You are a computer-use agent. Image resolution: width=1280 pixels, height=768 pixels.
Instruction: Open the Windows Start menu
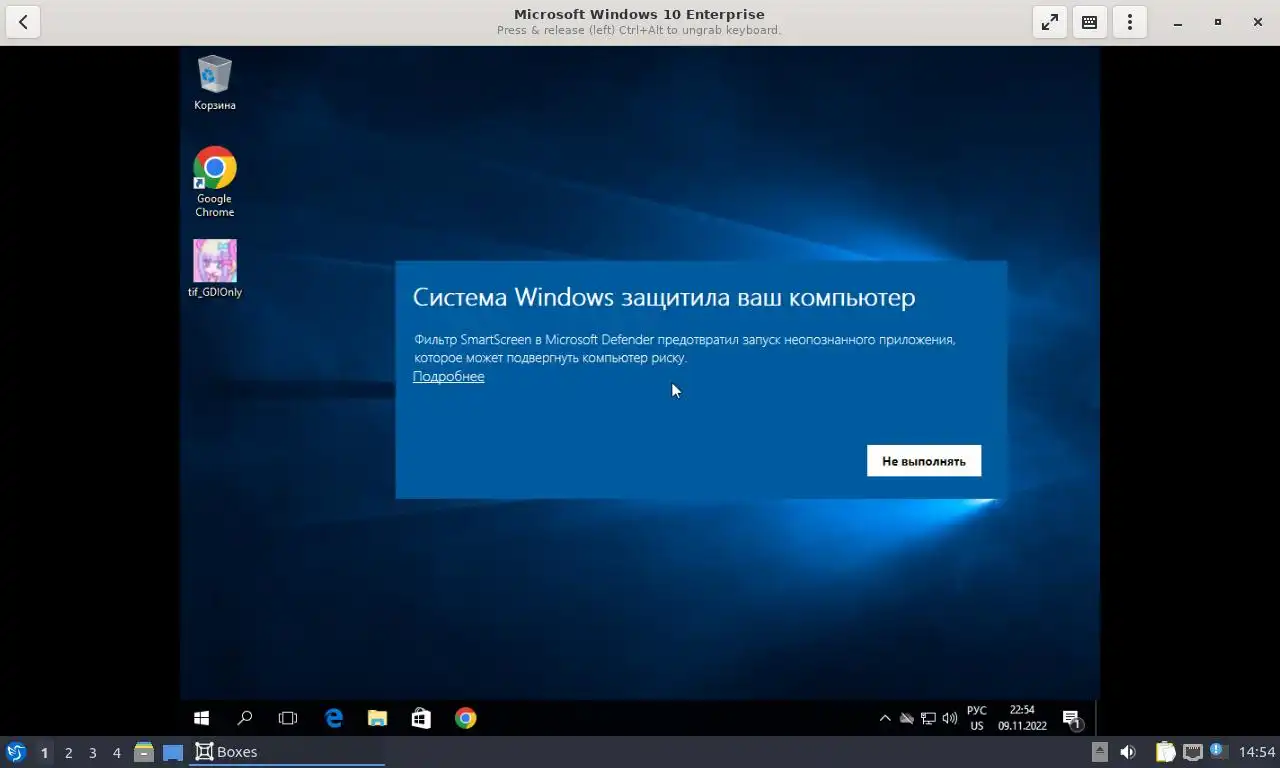(201, 718)
